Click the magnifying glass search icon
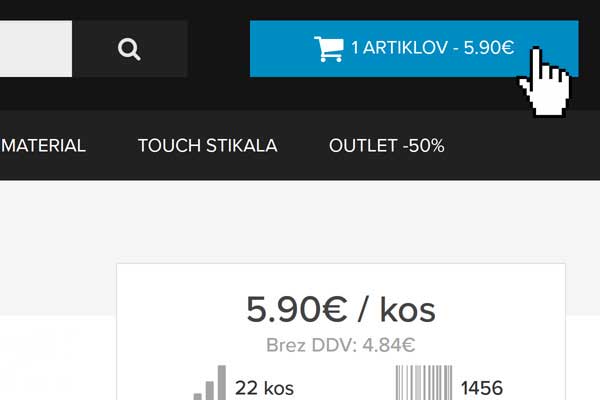600x400 pixels. pyautogui.click(x=129, y=49)
